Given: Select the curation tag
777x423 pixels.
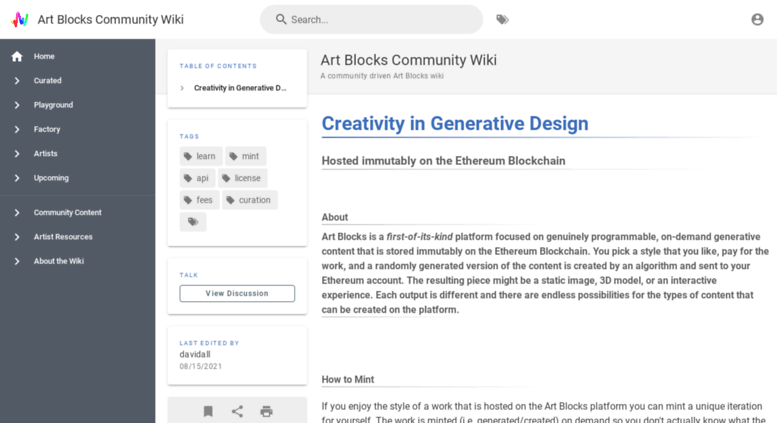Looking at the screenshot, I should 250,200.
